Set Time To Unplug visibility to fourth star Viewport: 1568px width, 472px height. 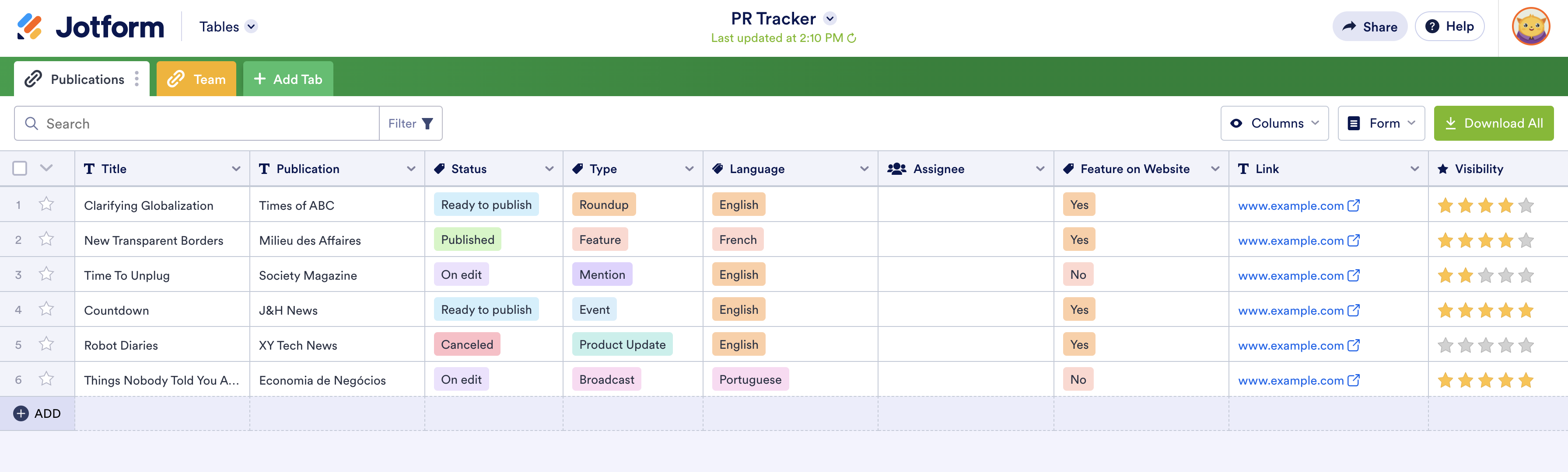pyautogui.click(x=1505, y=275)
